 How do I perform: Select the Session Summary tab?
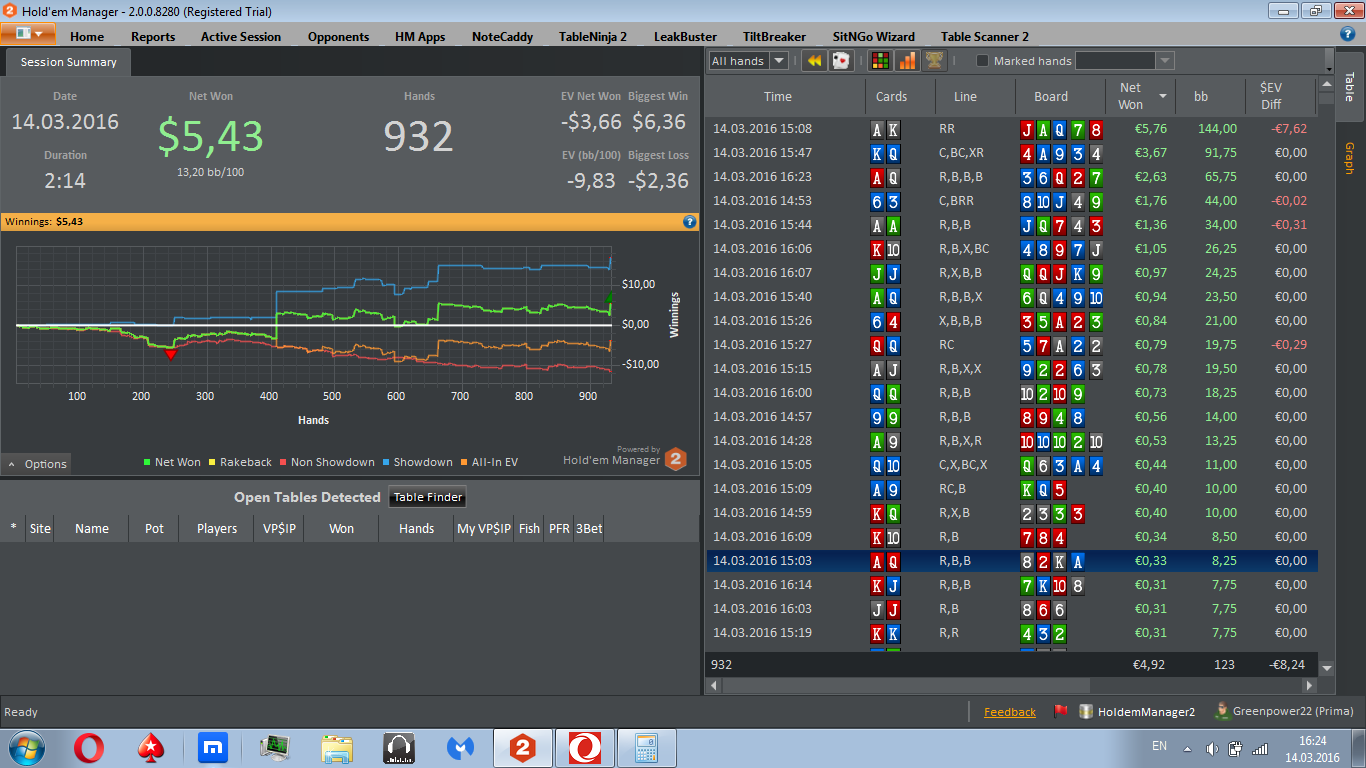(68, 62)
